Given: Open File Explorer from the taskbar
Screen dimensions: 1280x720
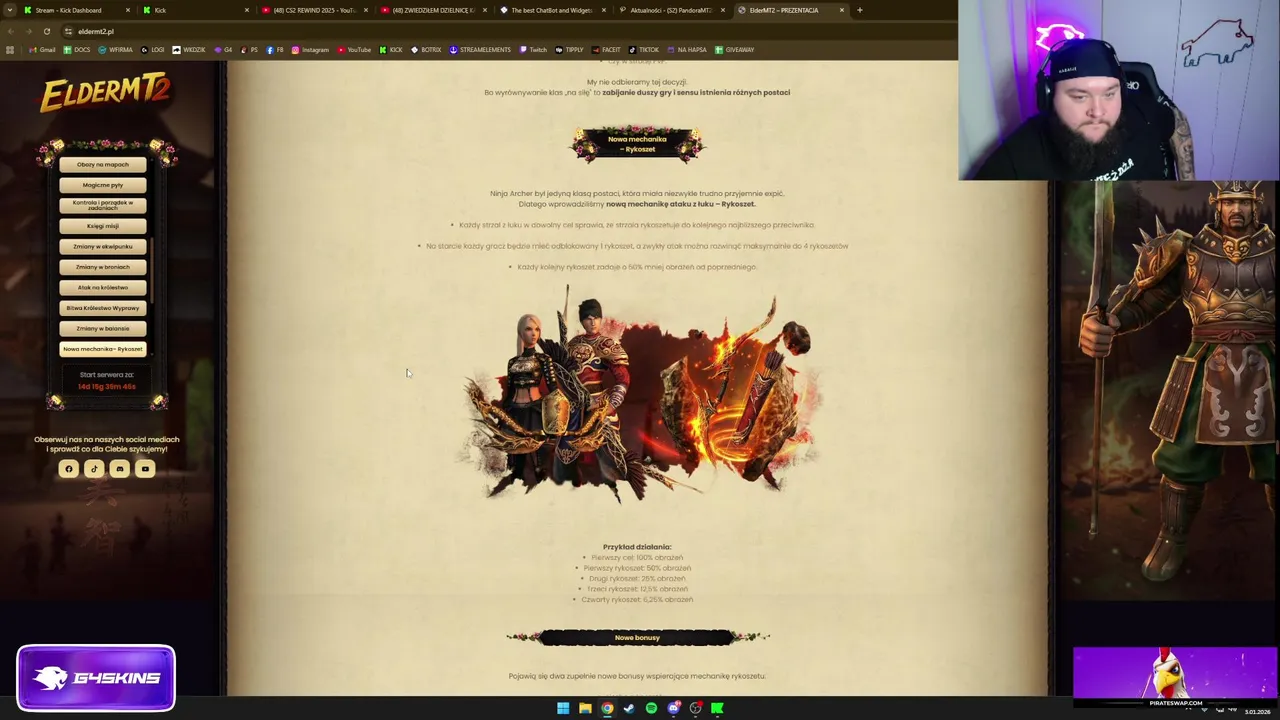Looking at the screenshot, I should pyautogui.click(x=585, y=708).
